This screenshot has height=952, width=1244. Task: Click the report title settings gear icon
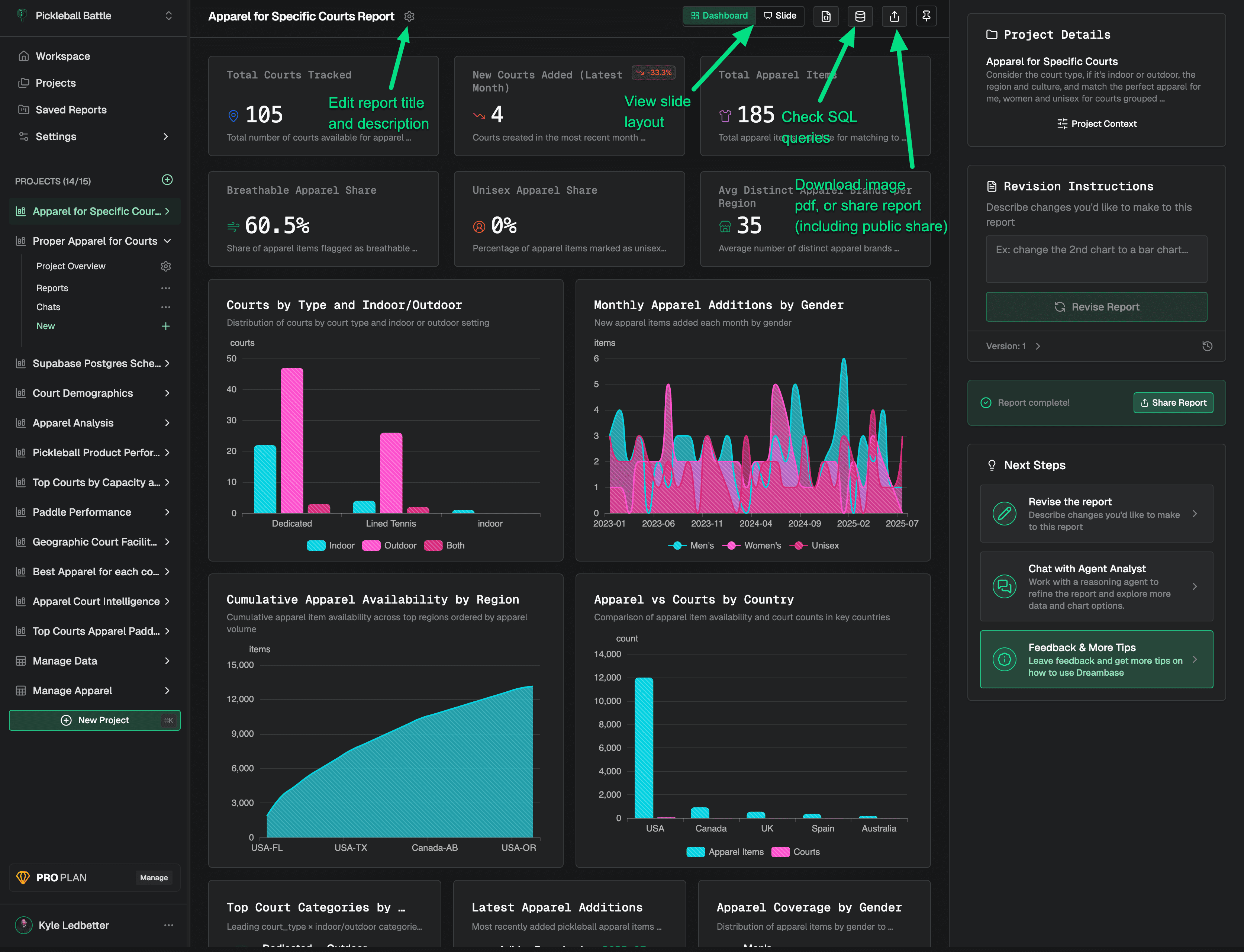pos(409,16)
